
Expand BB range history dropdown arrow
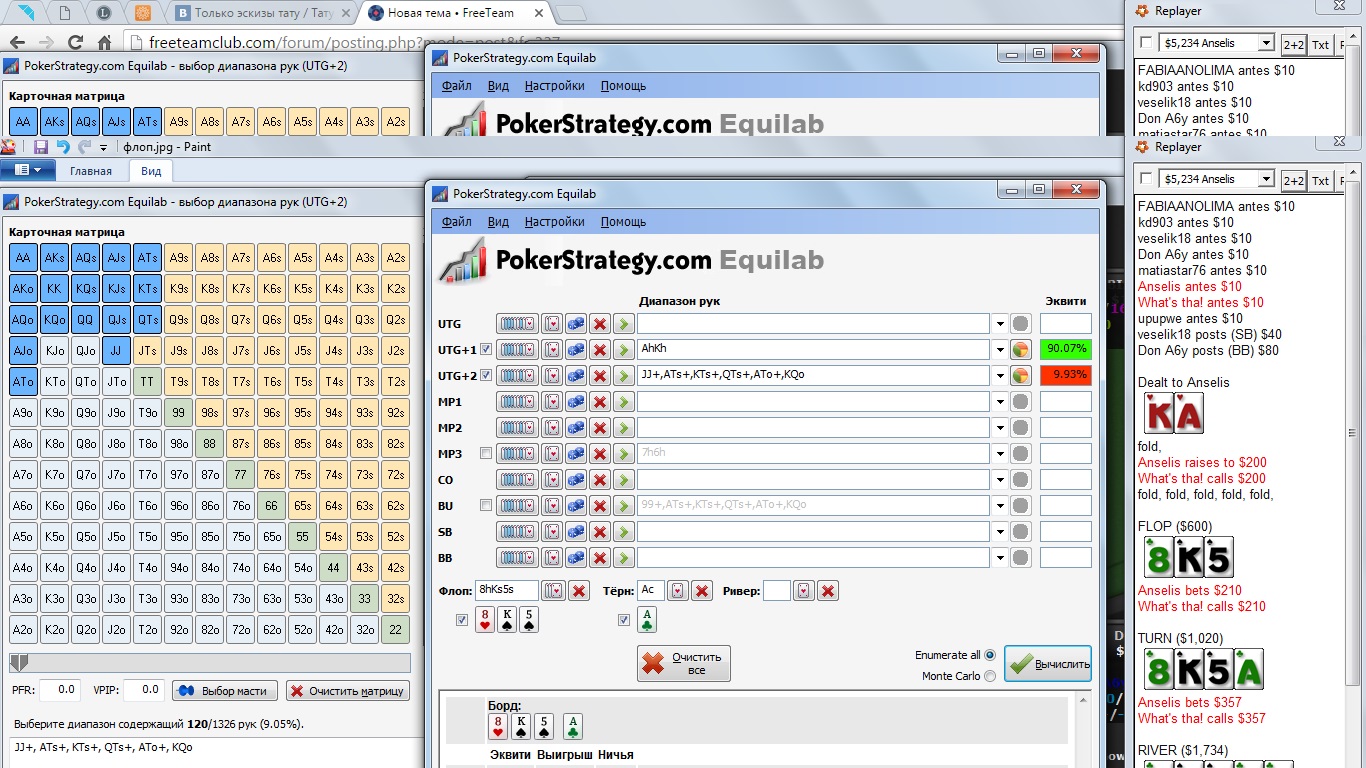999,558
